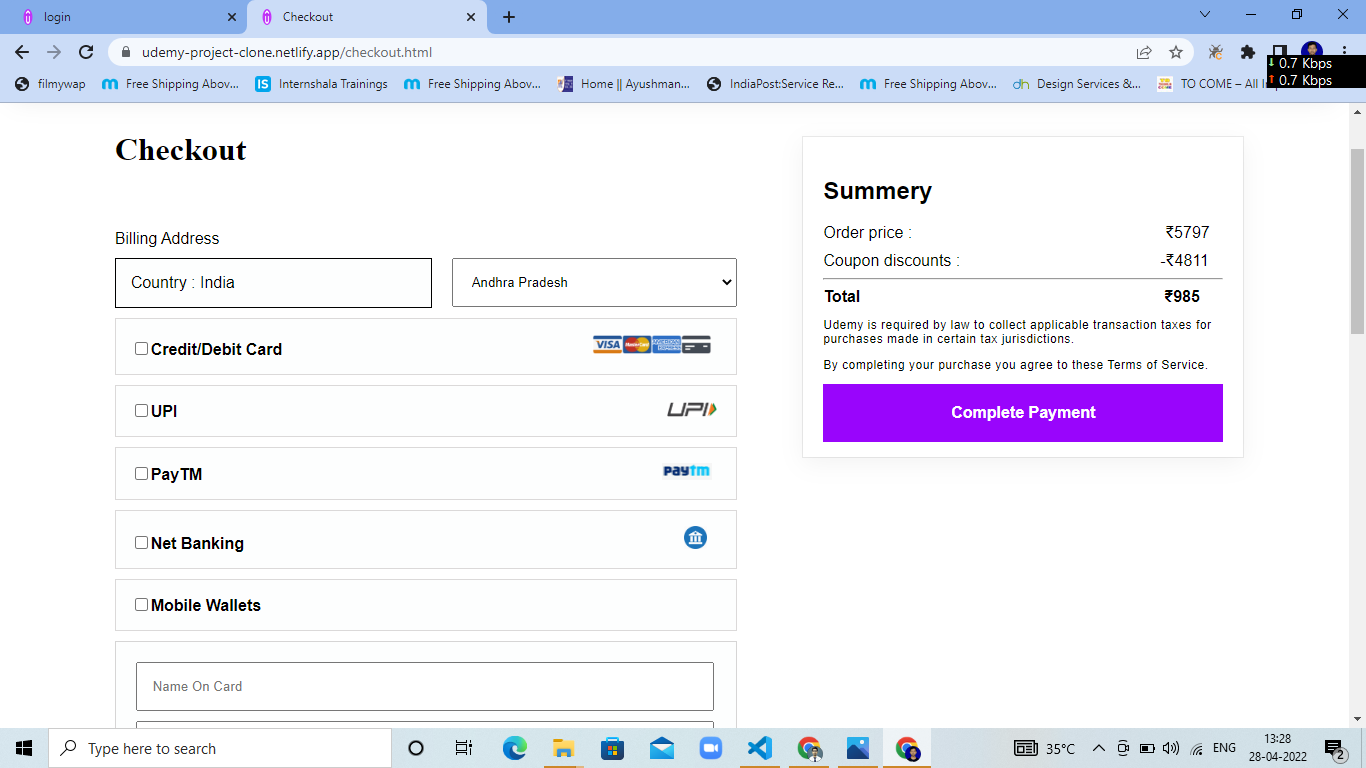This screenshot has width=1366, height=768.
Task: Click the Paytm logo icon
Action: point(688,473)
